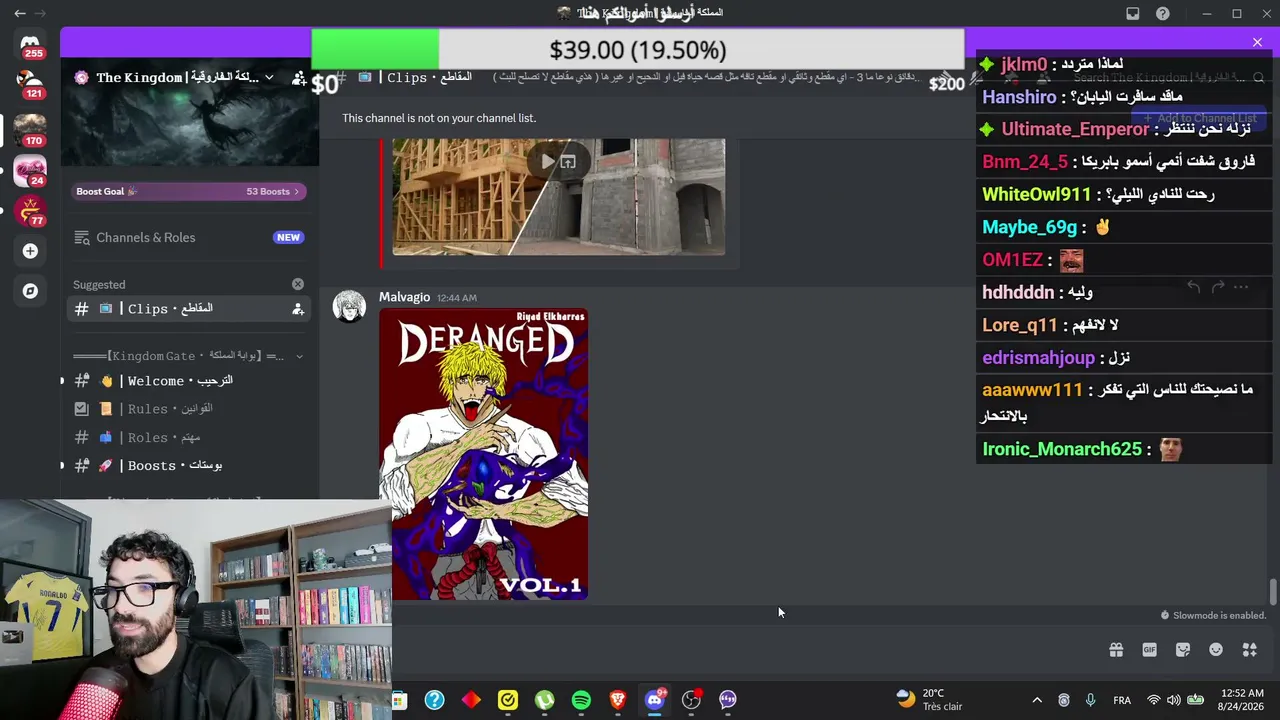The image size is (1280, 720).
Task: Click the Ultimate_Emperor chat username
Action: (1075, 129)
